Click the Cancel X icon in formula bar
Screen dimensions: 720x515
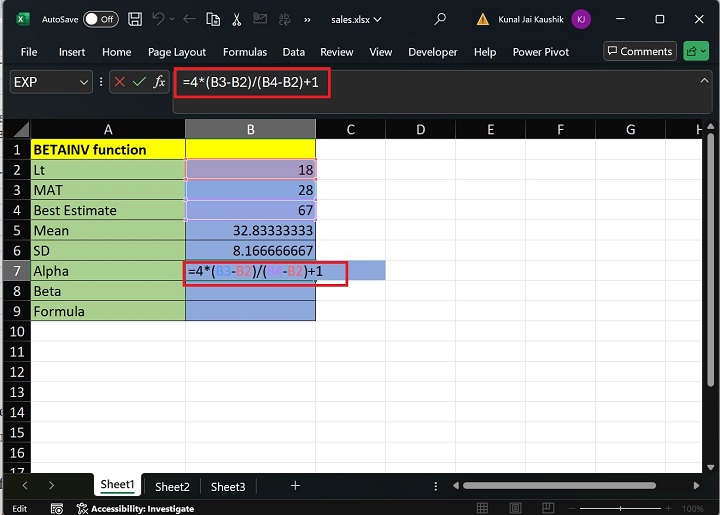click(120, 82)
